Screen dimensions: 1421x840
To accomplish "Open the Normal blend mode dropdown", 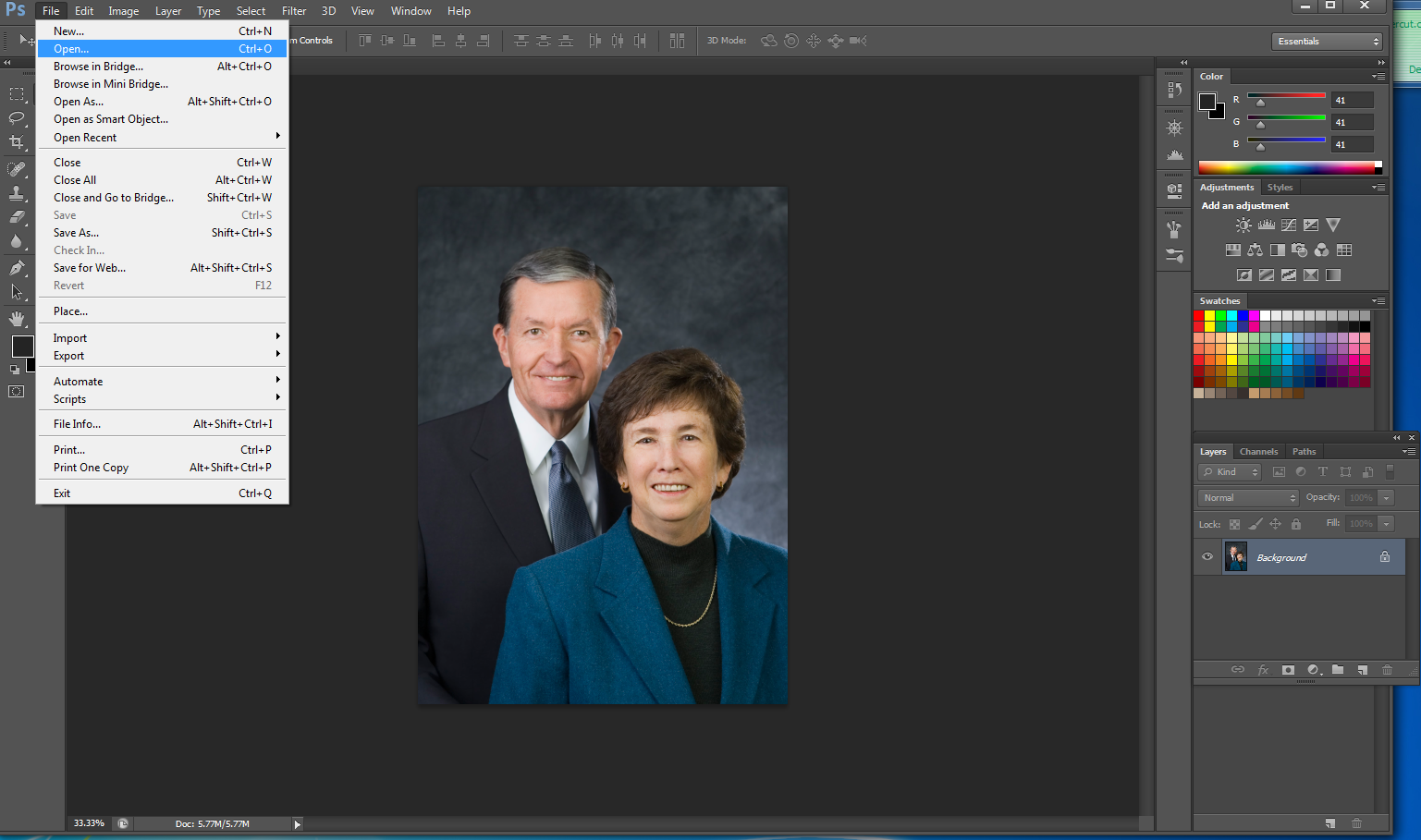I will pyautogui.click(x=1248, y=498).
